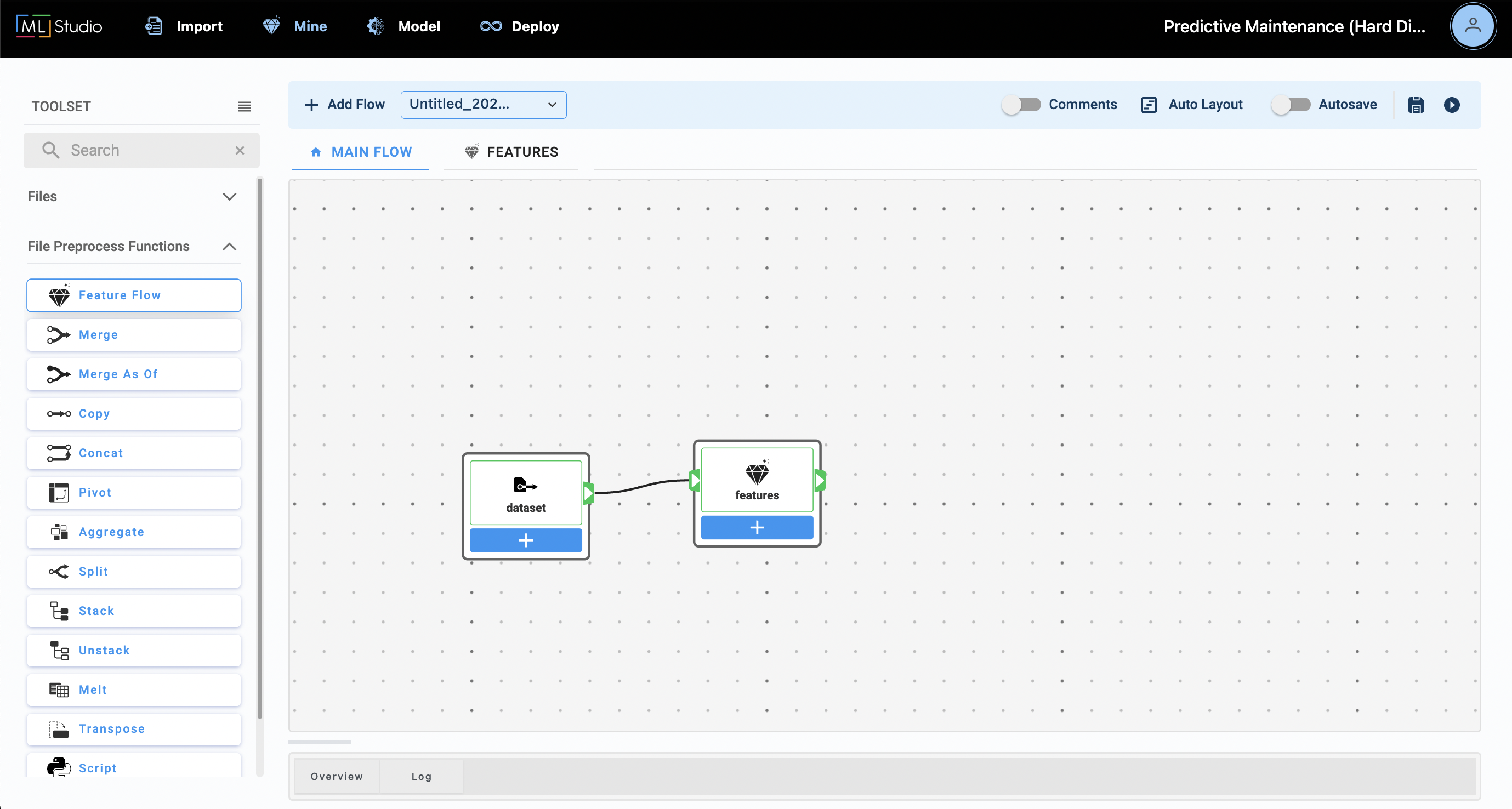Open the user profile avatar
The width and height of the screenshot is (1512, 809).
pos(1471,26)
